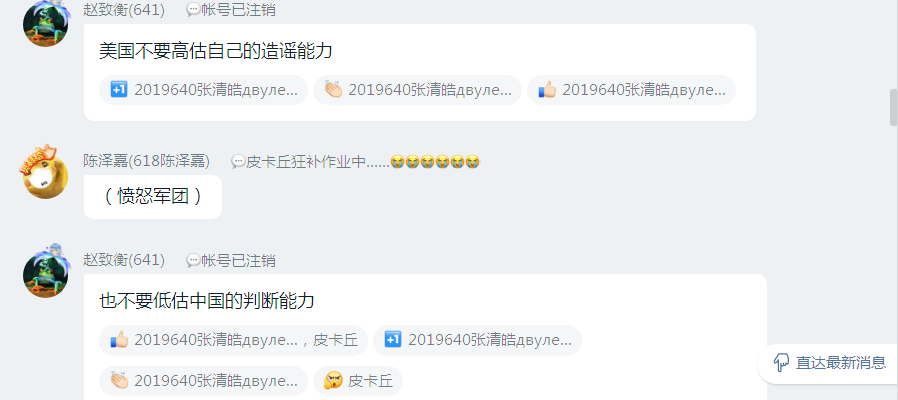Click the clapping hands reaction on the first message
The height and width of the screenshot is (400, 898).
point(418,90)
